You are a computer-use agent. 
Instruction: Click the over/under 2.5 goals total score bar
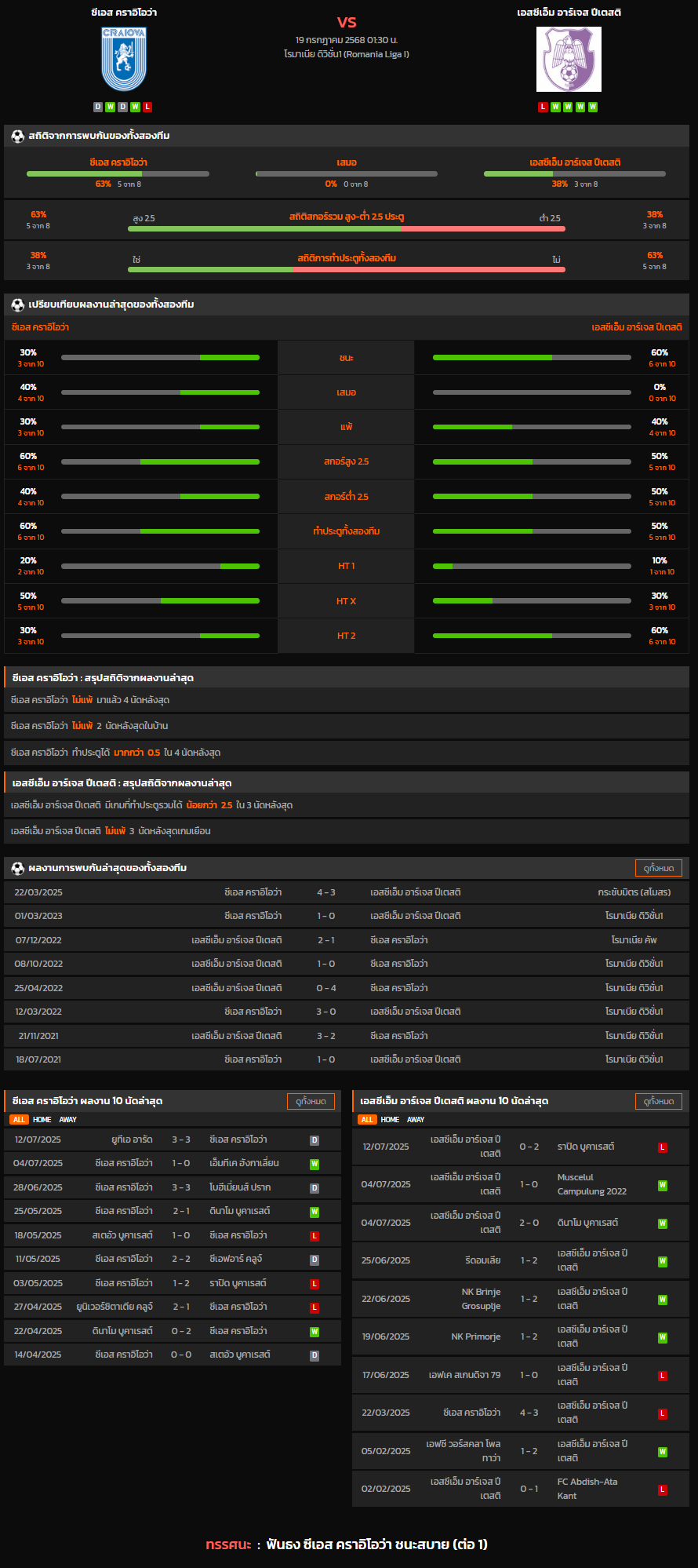pyautogui.click(x=347, y=228)
